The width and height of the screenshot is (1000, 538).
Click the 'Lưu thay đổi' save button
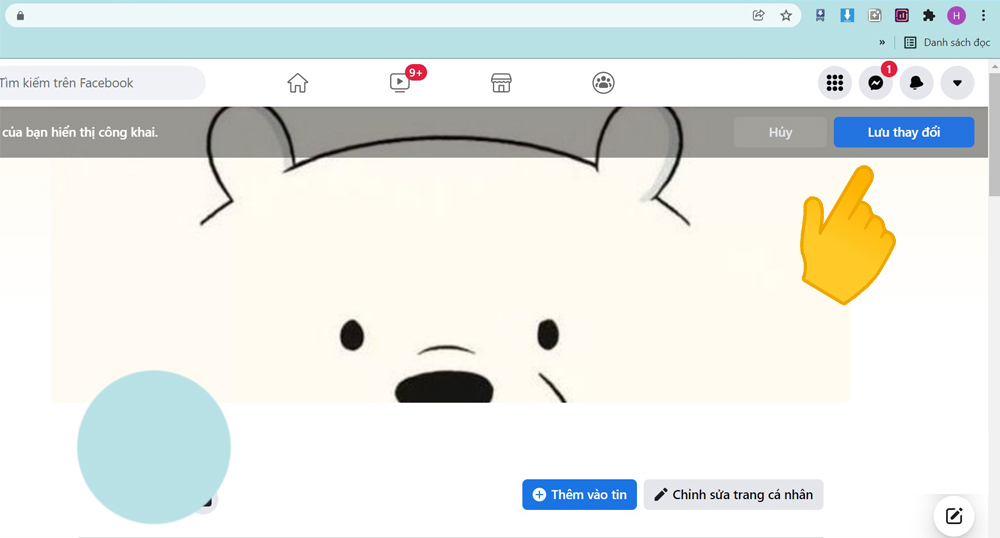pyautogui.click(x=904, y=132)
